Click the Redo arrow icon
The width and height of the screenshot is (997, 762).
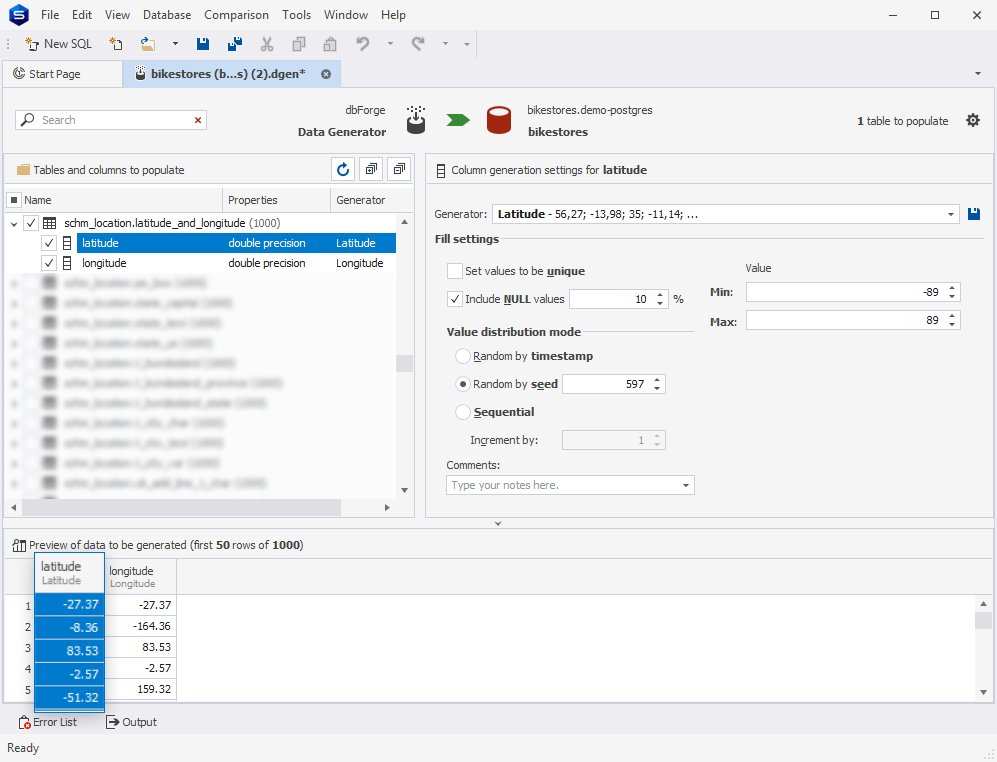click(x=418, y=44)
